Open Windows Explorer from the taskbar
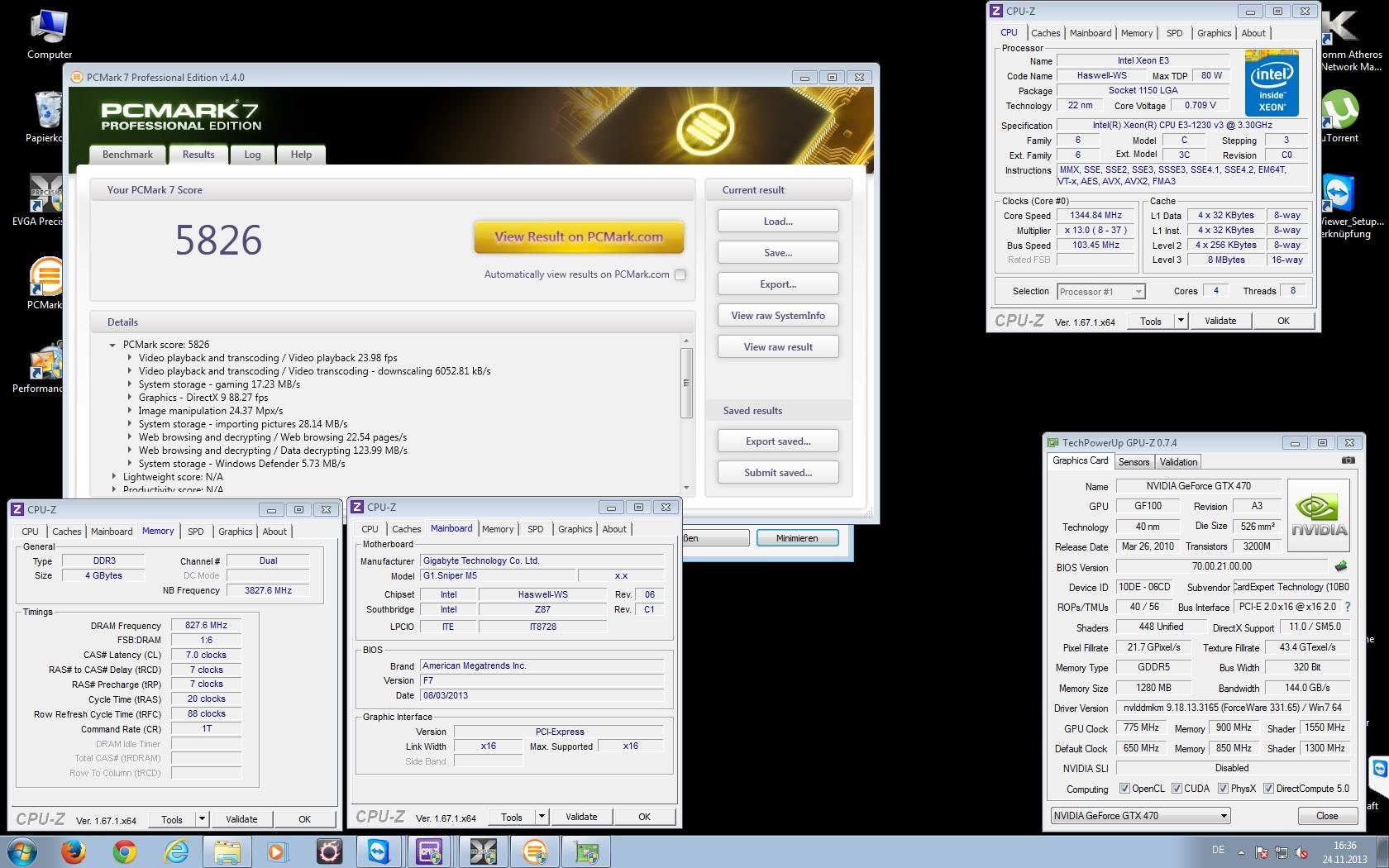This screenshot has height=868, width=1389. (227, 851)
